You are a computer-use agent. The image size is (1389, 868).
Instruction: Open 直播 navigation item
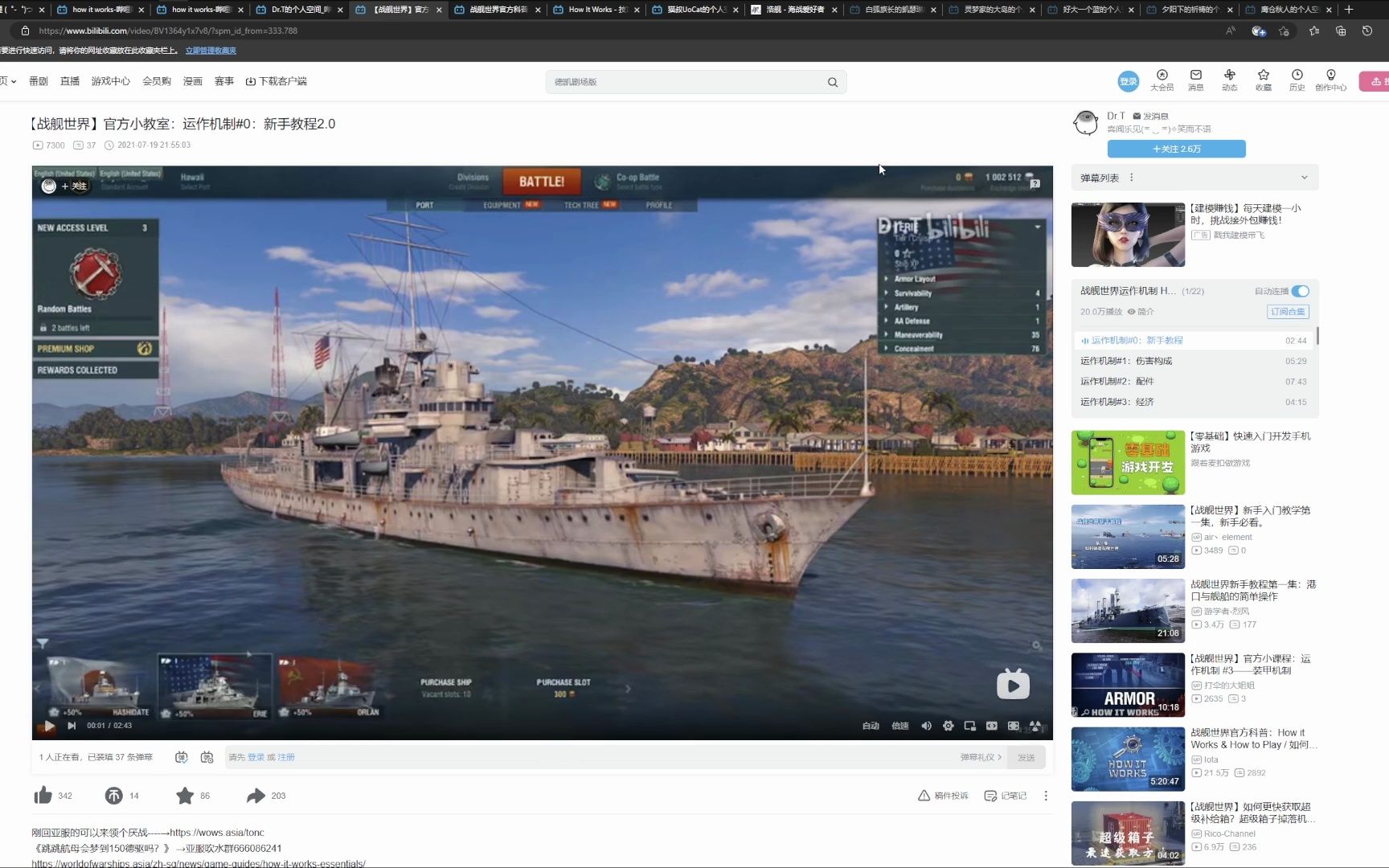click(x=70, y=81)
